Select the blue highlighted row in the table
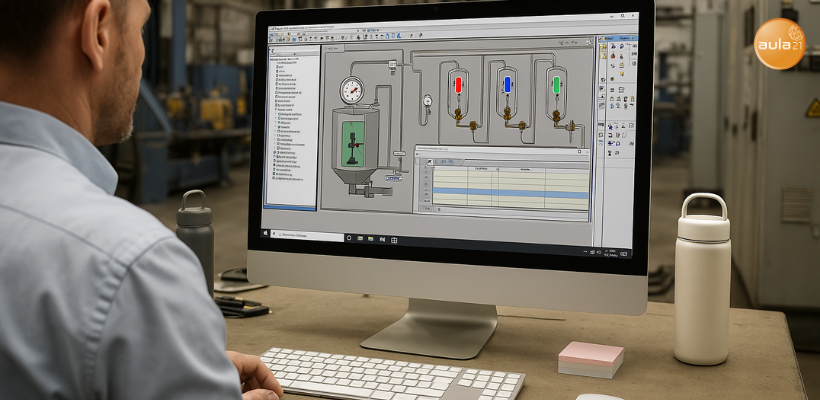 tap(511, 192)
